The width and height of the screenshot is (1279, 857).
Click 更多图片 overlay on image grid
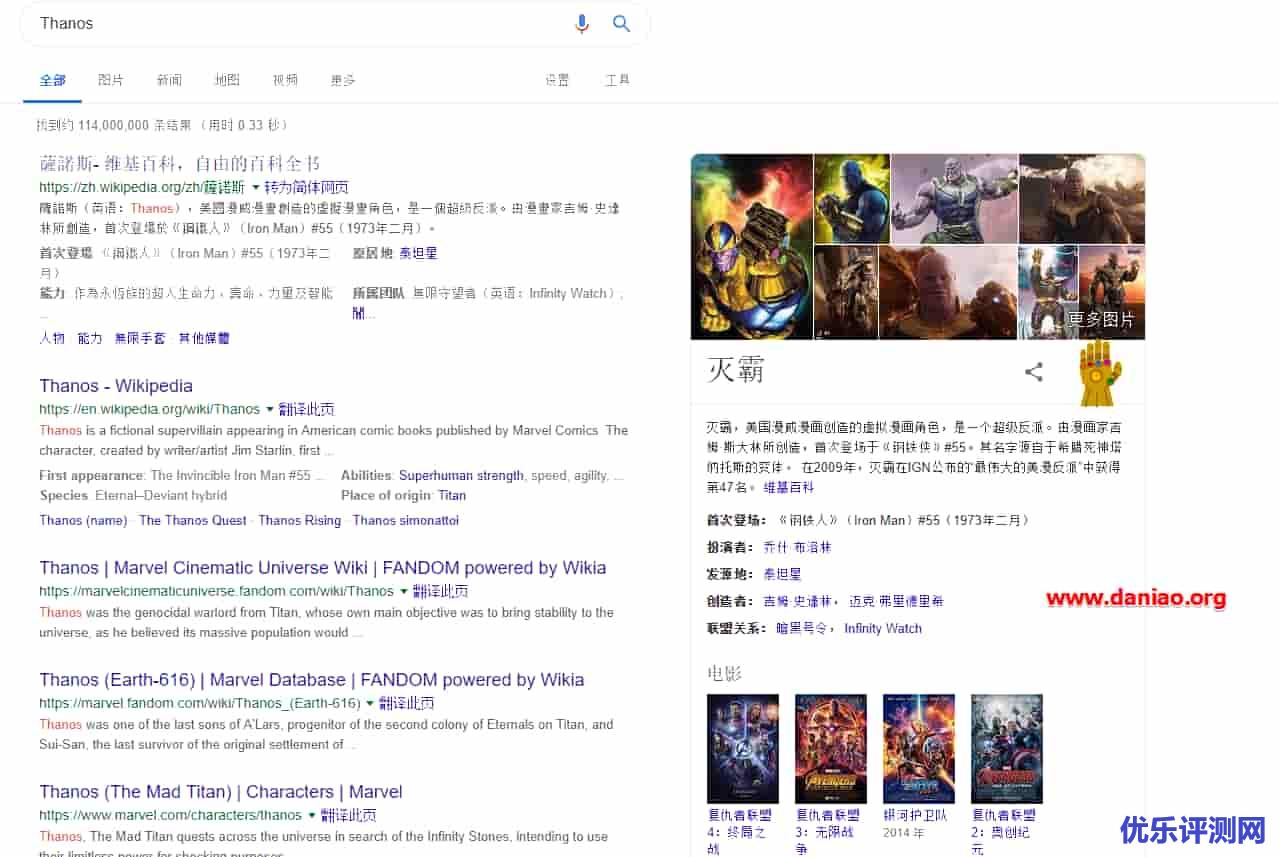click(x=1101, y=319)
